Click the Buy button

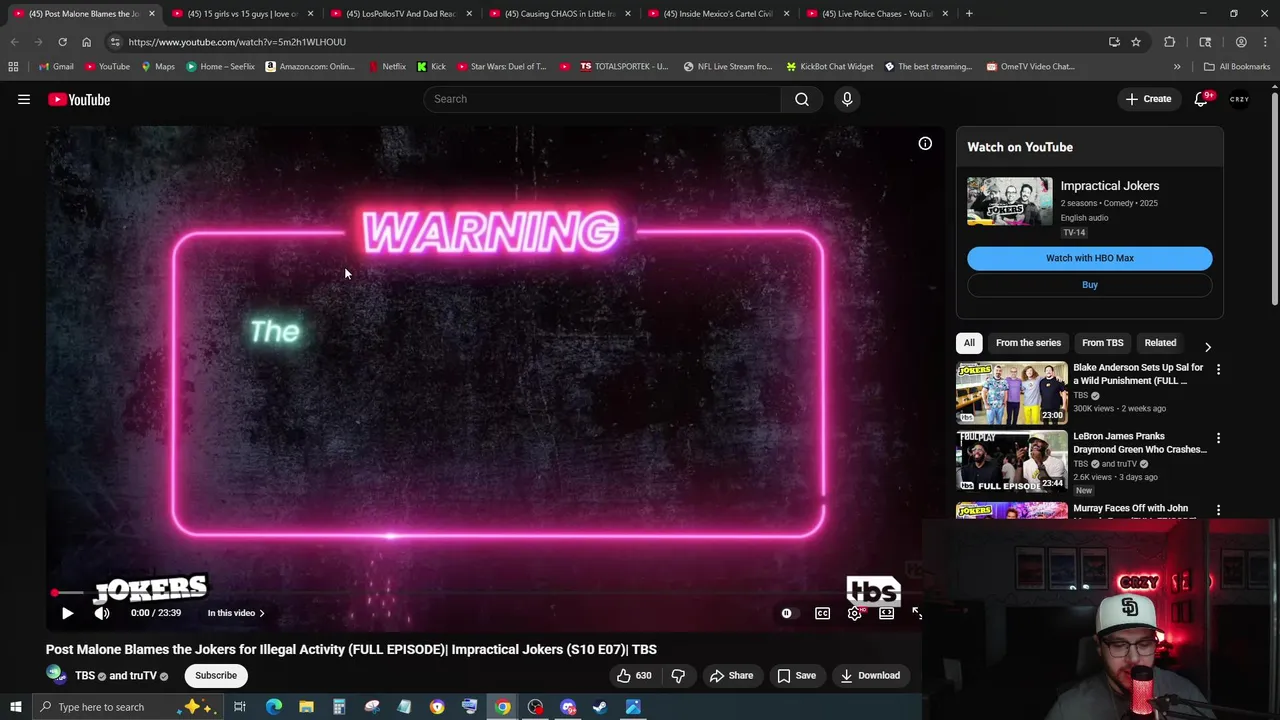(1089, 285)
